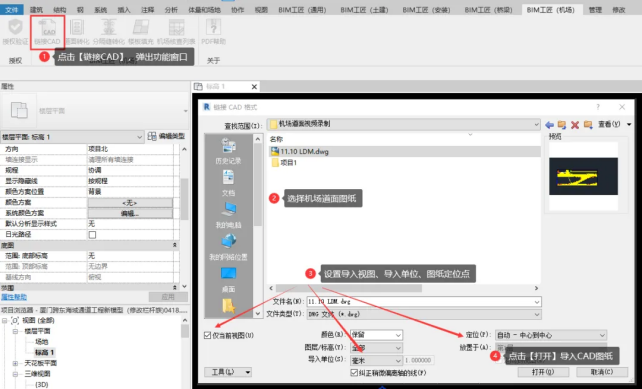Select 历史记录 in the places sidebar
The width and height of the screenshot is (642, 389).
(228, 151)
